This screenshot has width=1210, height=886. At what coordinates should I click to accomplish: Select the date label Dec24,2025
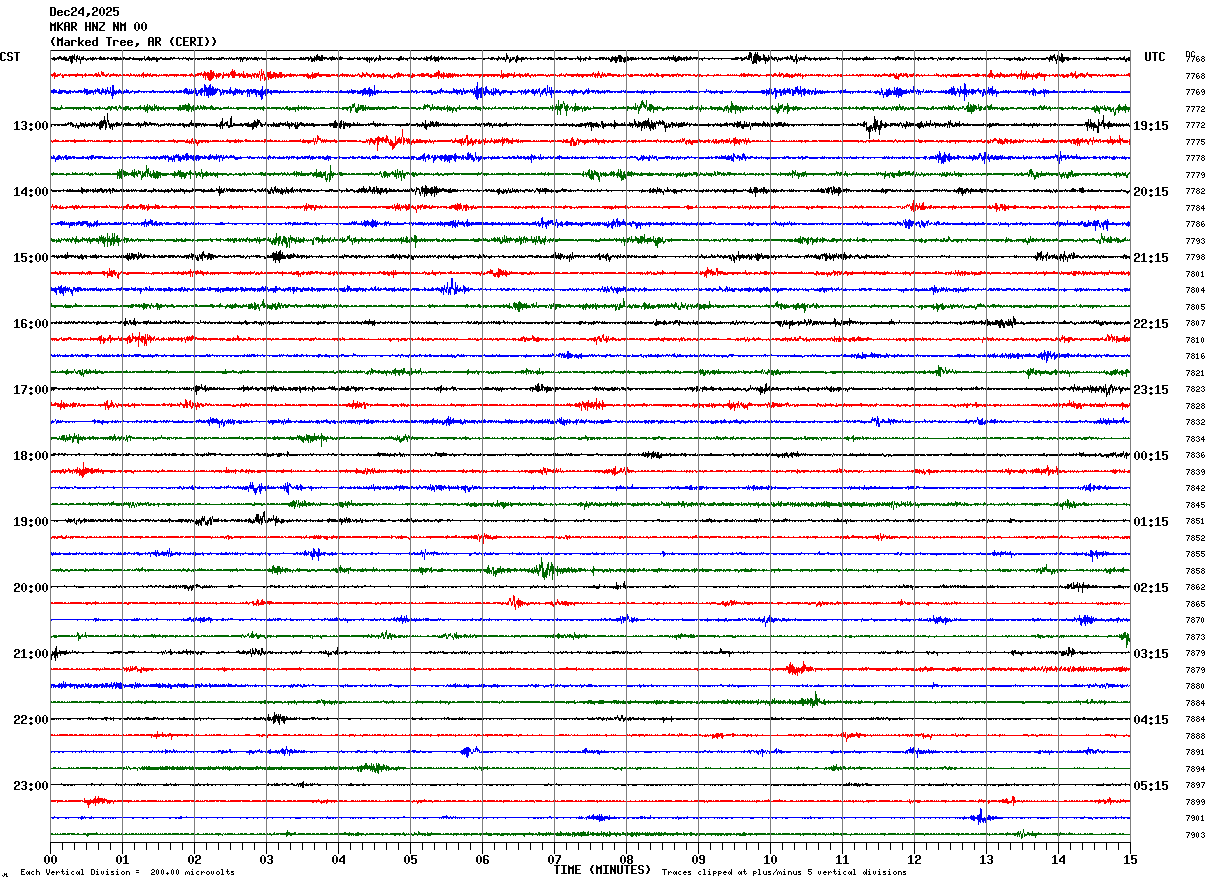point(84,12)
